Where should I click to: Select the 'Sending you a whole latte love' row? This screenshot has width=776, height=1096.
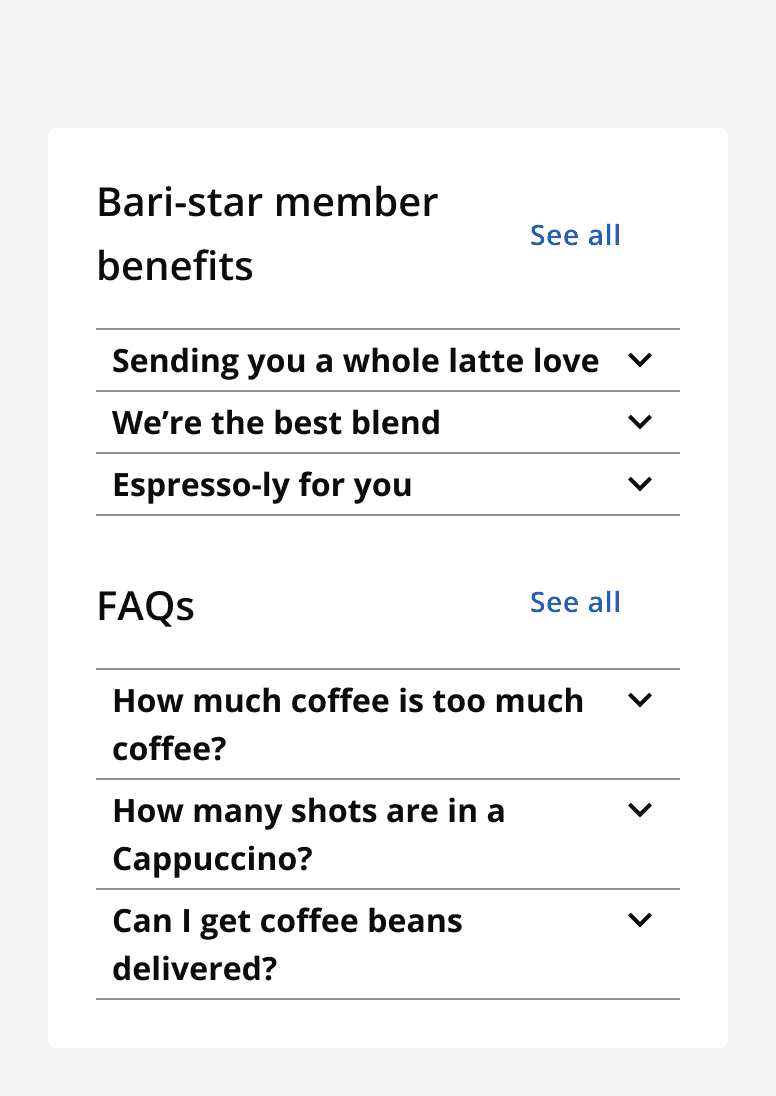click(x=355, y=360)
